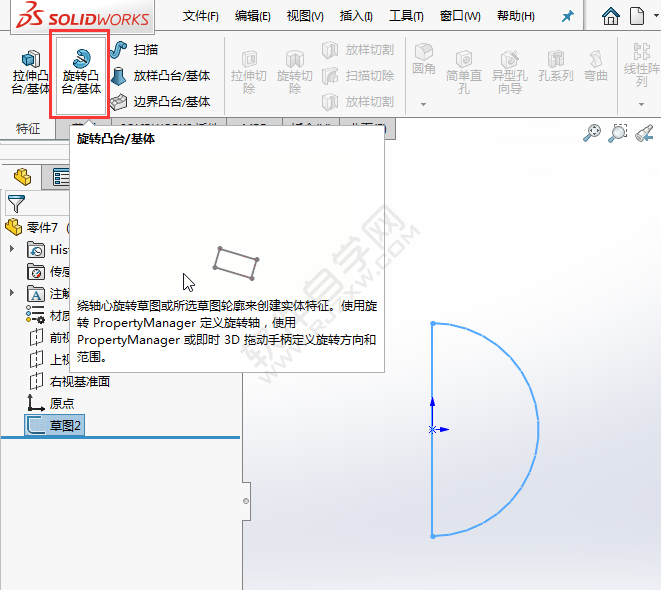Image resolution: width=661 pixels, height=590 pixels.
Task: Switch to the 特征 (Features) tab
Action: pyautogui.click(x=28, y=129)
